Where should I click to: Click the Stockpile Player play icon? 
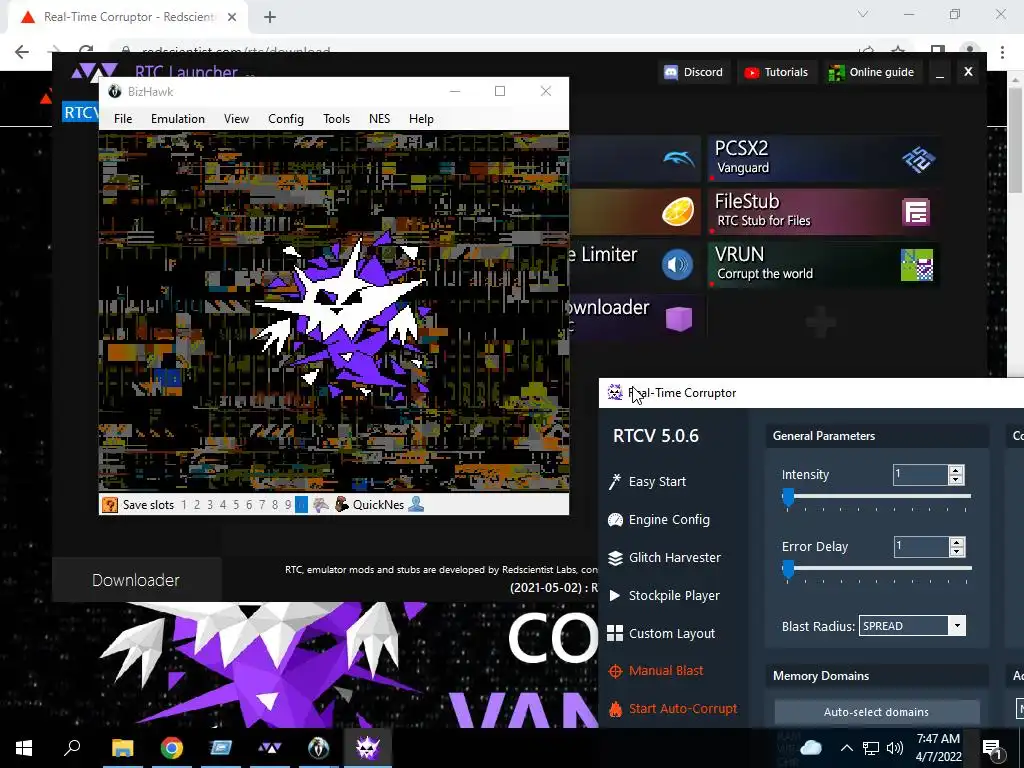(x=615, y=595)
